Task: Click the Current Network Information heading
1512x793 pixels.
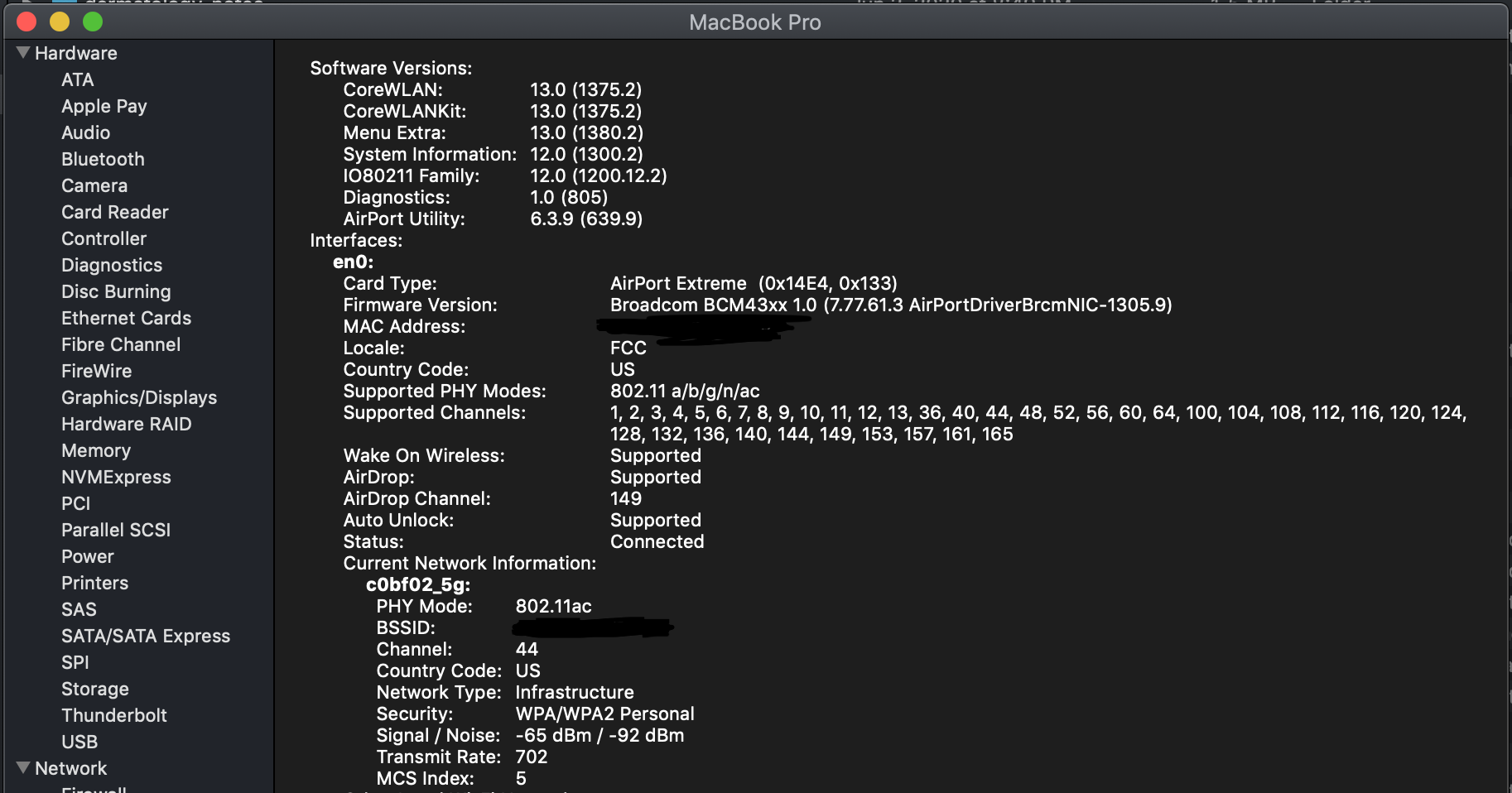Action: click(469, 563)
